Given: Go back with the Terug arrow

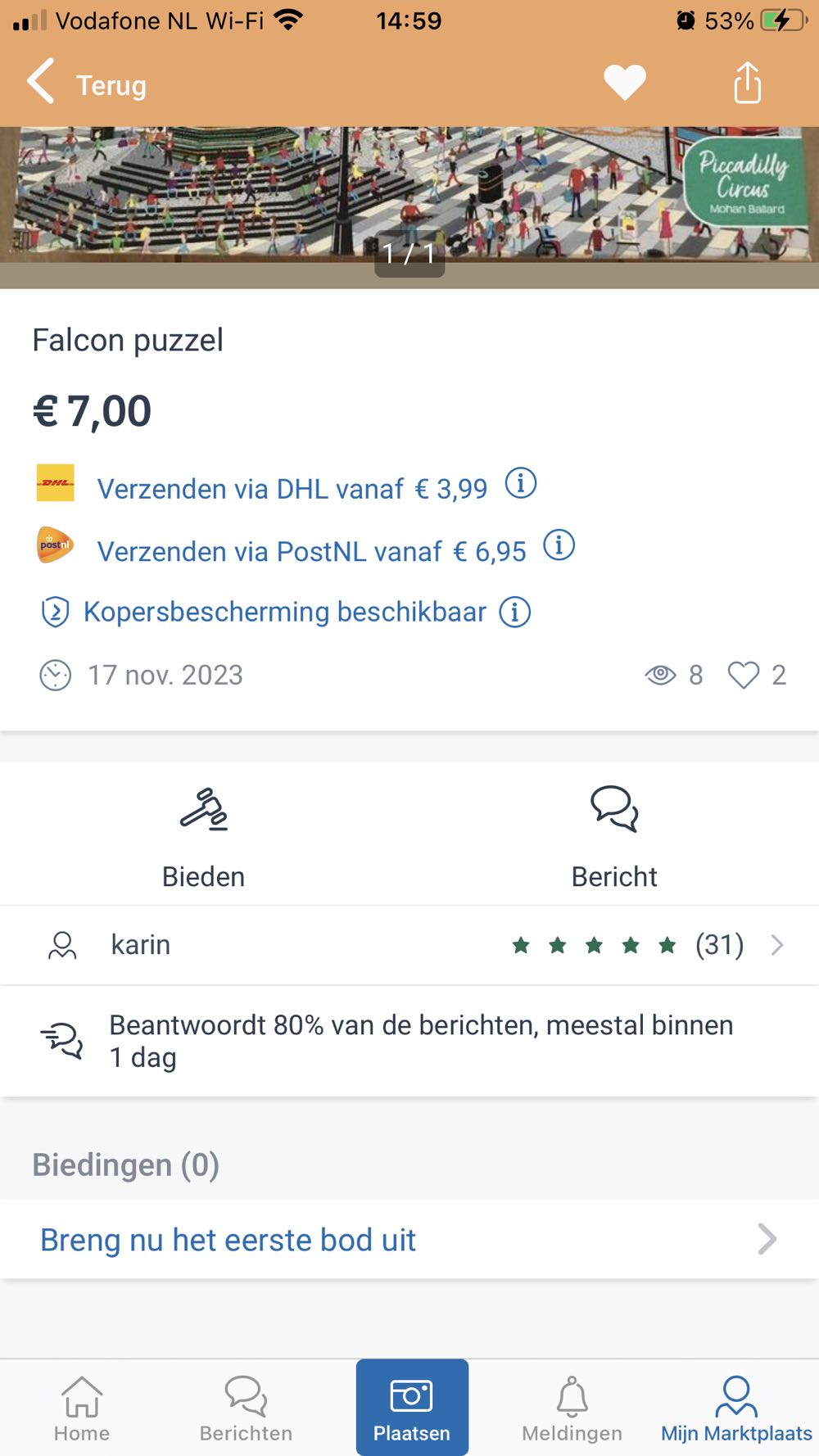Looking at the screenshot, I should coord(43,82).
